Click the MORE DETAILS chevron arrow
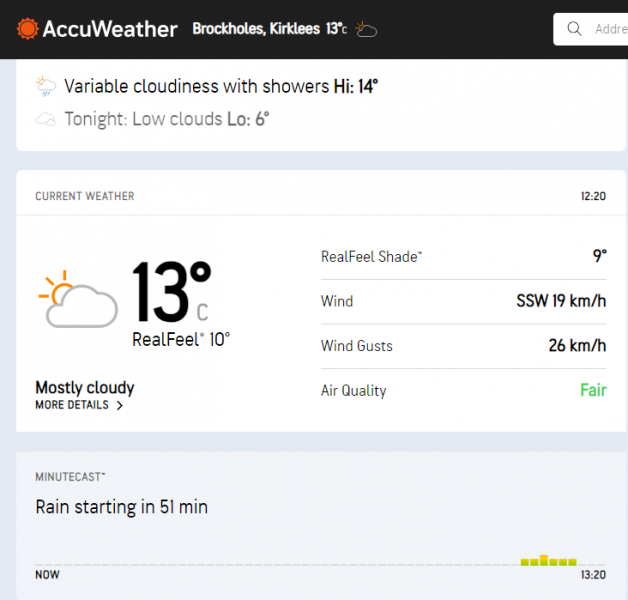The height and width of the screenshot is (600, 628). coord(120,406)
